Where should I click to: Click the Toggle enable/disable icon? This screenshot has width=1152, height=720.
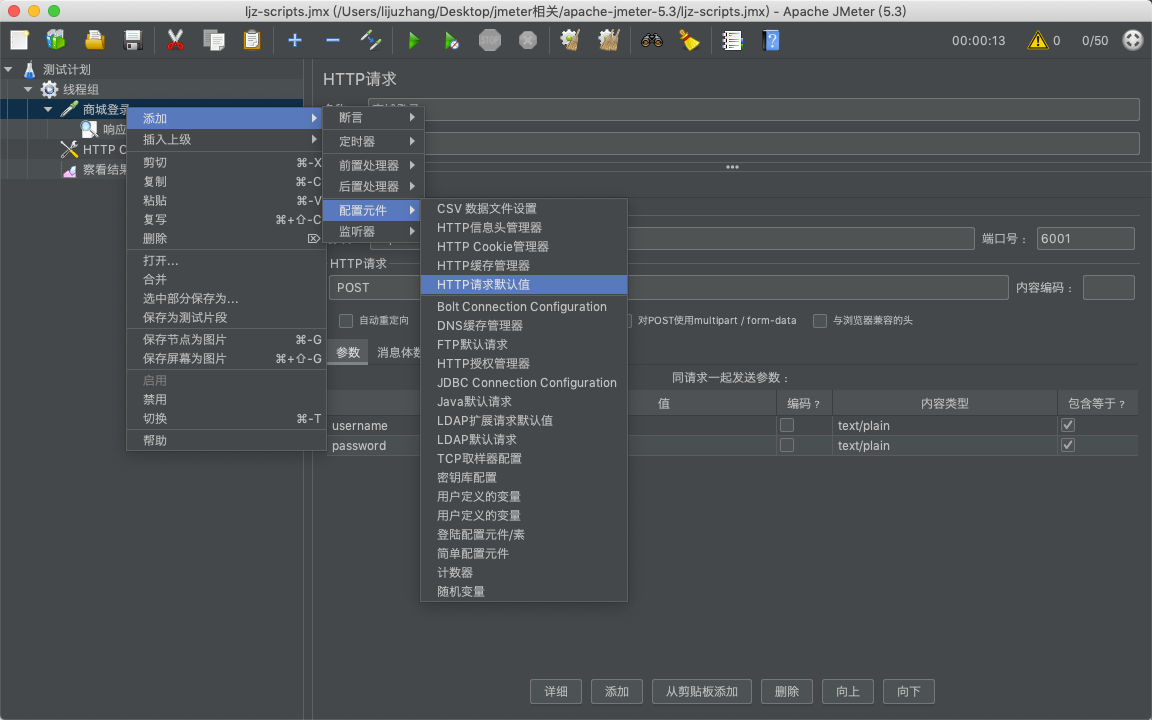(x=371, y=40)
